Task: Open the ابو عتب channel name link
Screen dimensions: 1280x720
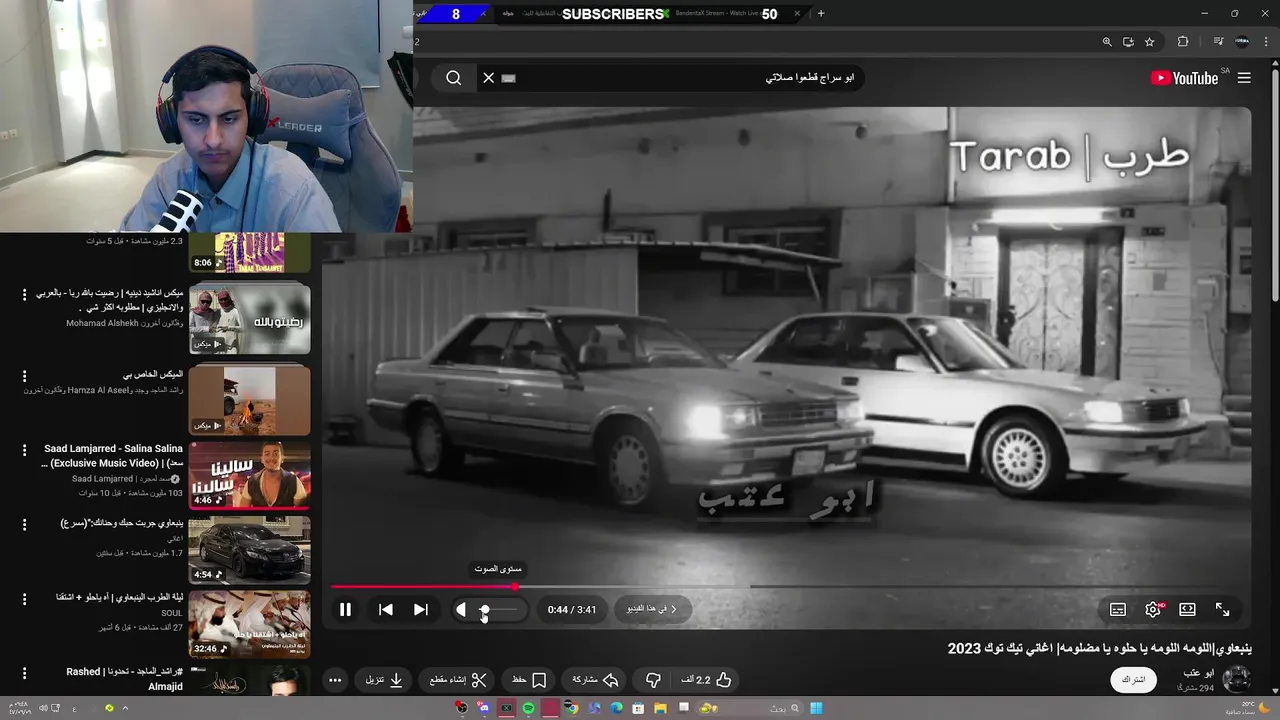Action: 1200,673
